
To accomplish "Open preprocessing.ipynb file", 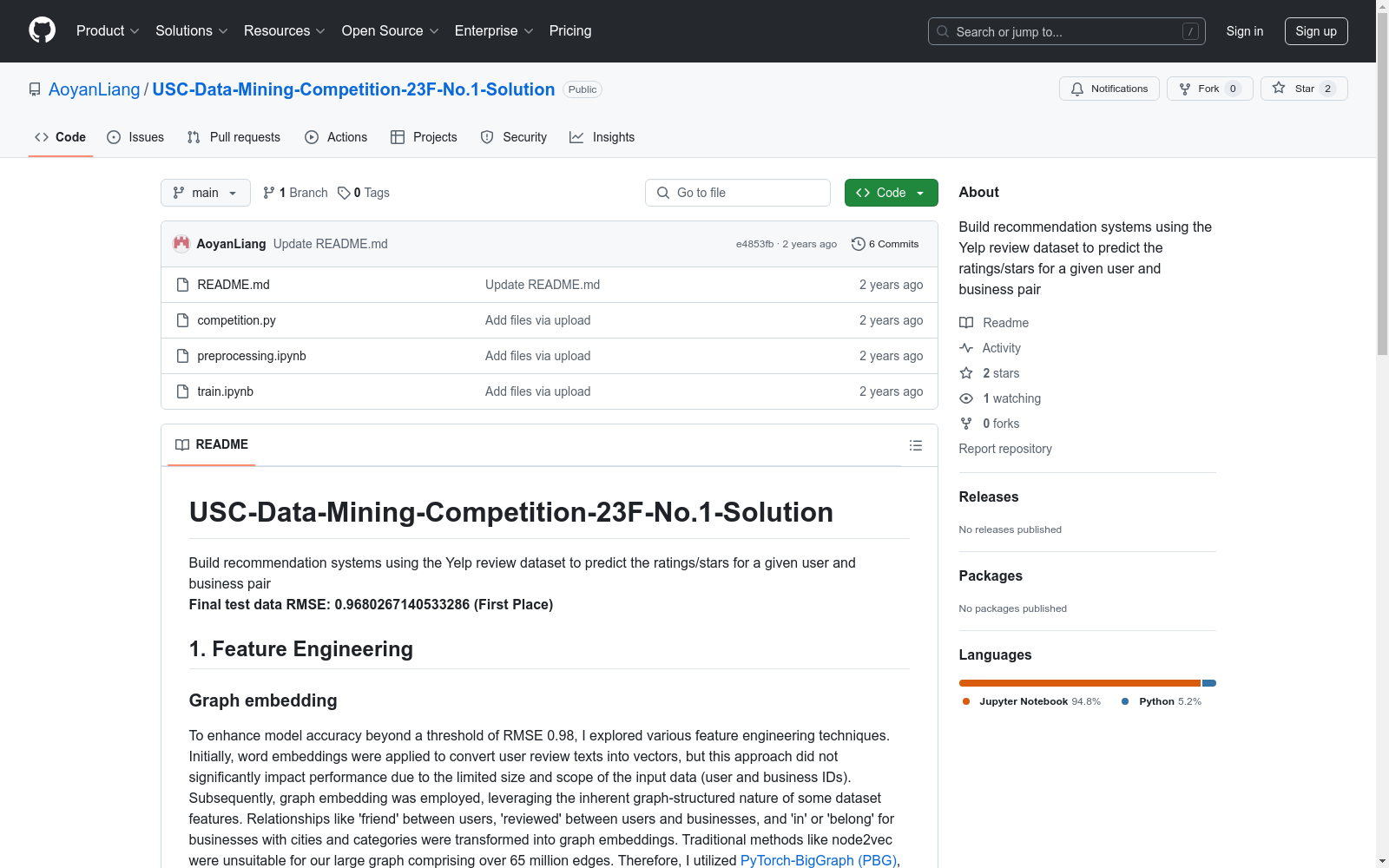I will [252, 356].
